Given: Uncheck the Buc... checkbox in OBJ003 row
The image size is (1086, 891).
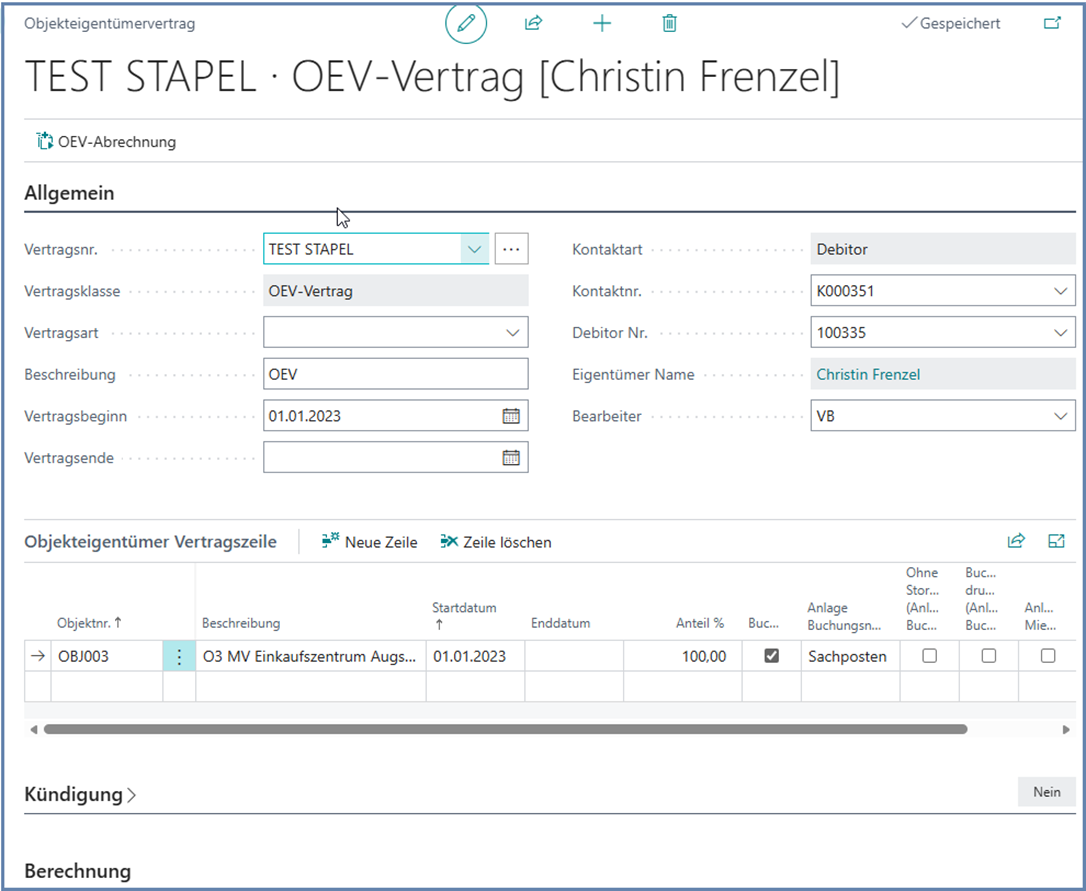Looking at the screenshot, I should click(771, 657).
